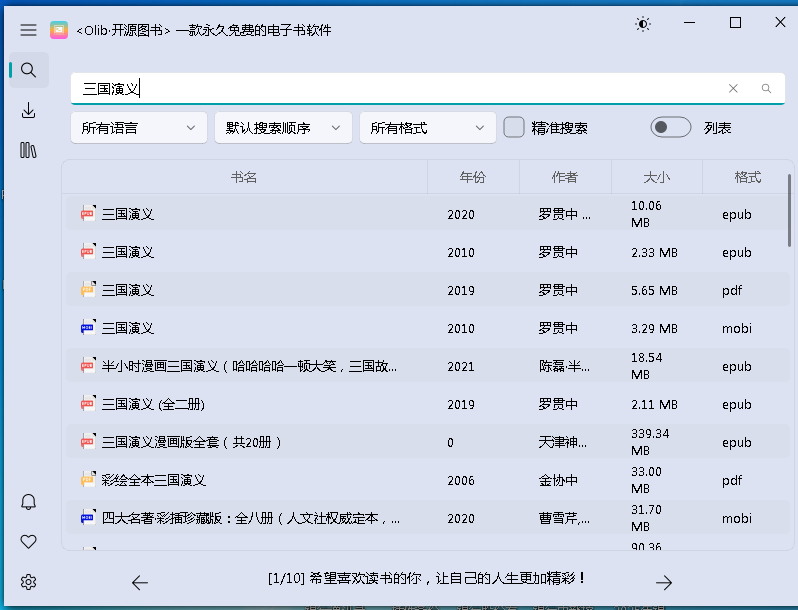Click pdf icon of 三国演义 2019 5.65 MB row

tap(88, 289)
